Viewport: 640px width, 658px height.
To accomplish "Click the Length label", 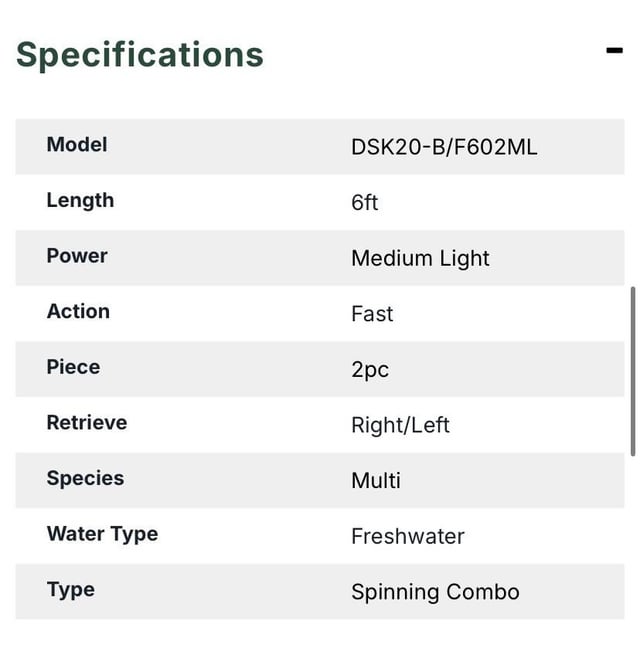I will coord(80,200).
